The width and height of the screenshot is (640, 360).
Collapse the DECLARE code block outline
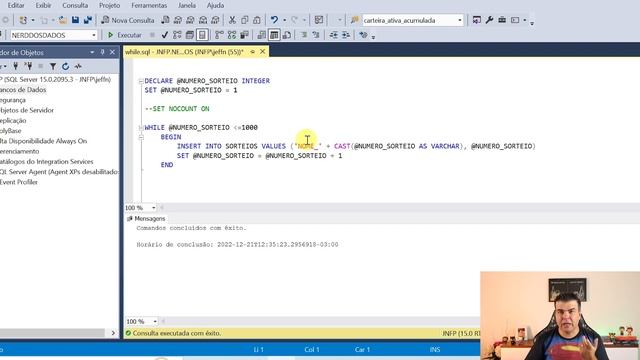(x=141, y=81)
